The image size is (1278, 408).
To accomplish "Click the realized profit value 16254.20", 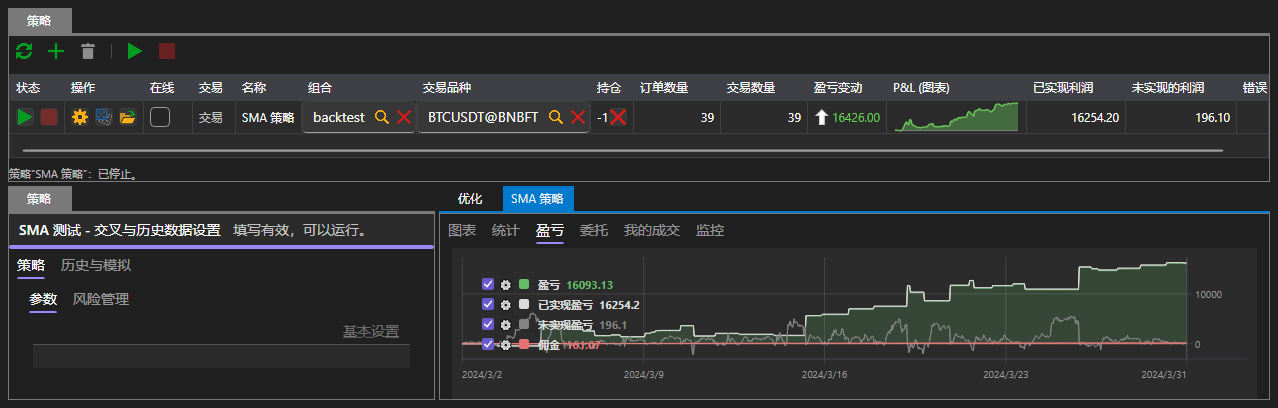I will (1094, 117).
